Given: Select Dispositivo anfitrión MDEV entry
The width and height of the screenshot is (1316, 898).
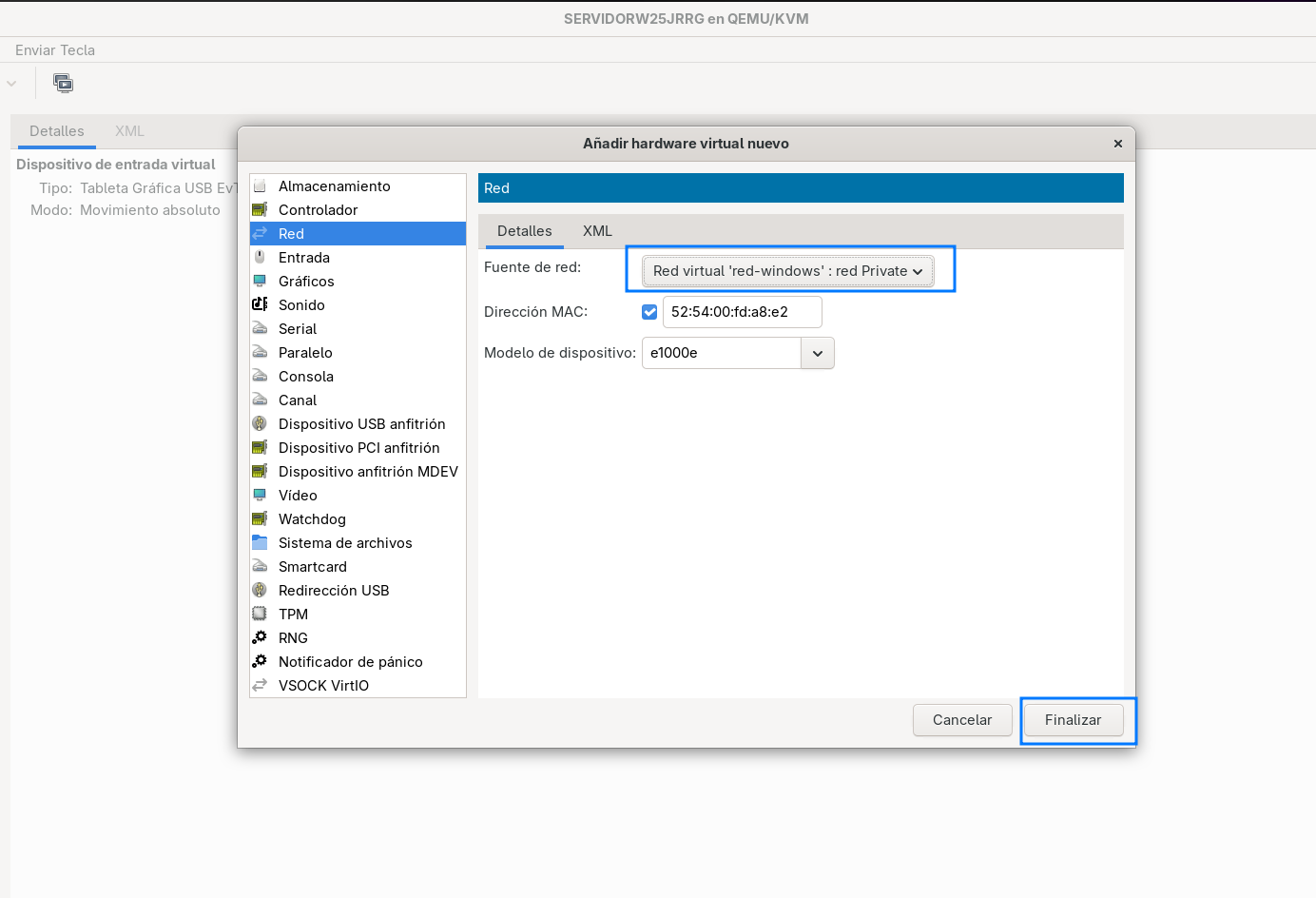Looking at the screenshot, I should coord(358,472).
